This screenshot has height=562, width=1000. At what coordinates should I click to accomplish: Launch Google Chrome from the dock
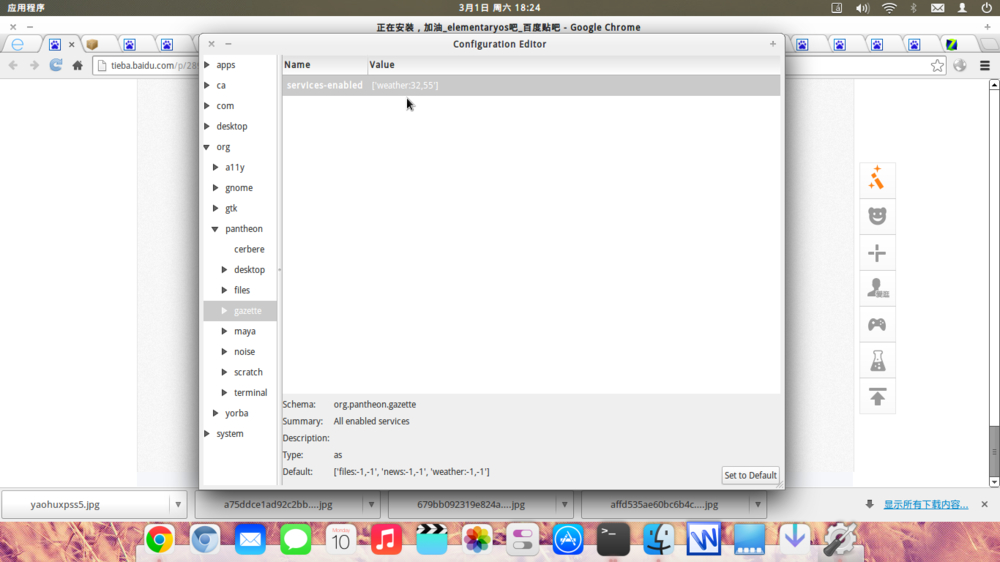pyautogui.click(x=159, y=540)
